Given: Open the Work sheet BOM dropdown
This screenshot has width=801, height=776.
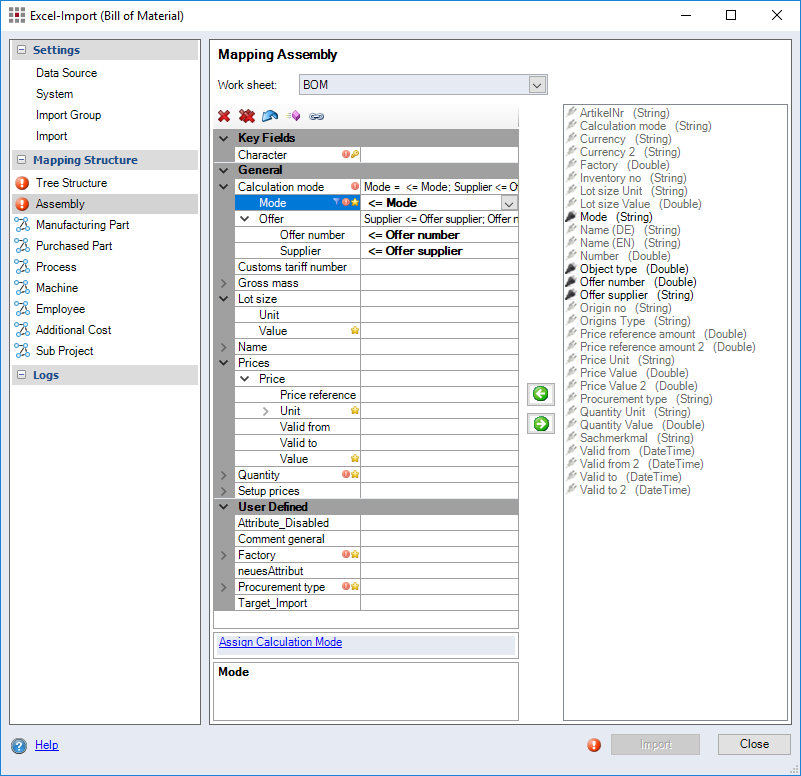Looking at the screenshot, I should (536, 85).
